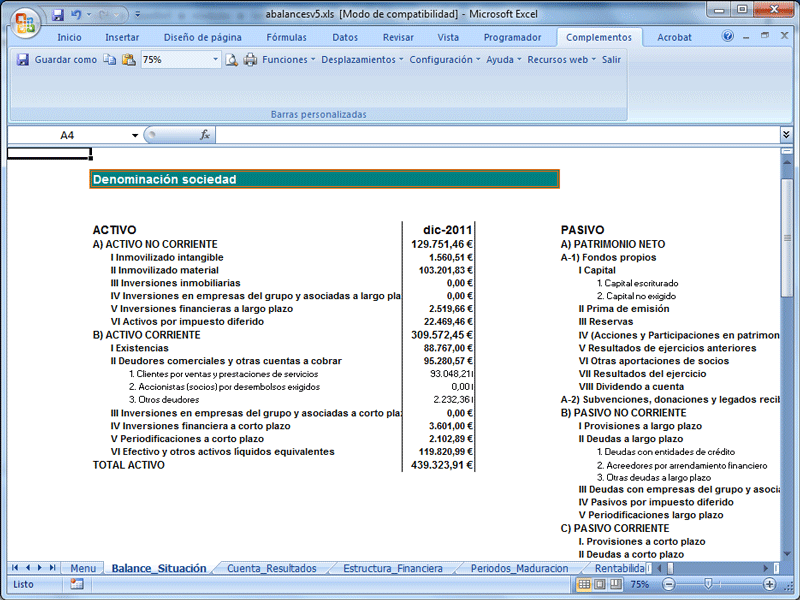Screen dimensions: 800x600
Task: Select the 3. Otros deudores row label
Action: click(x=164, y=399)
